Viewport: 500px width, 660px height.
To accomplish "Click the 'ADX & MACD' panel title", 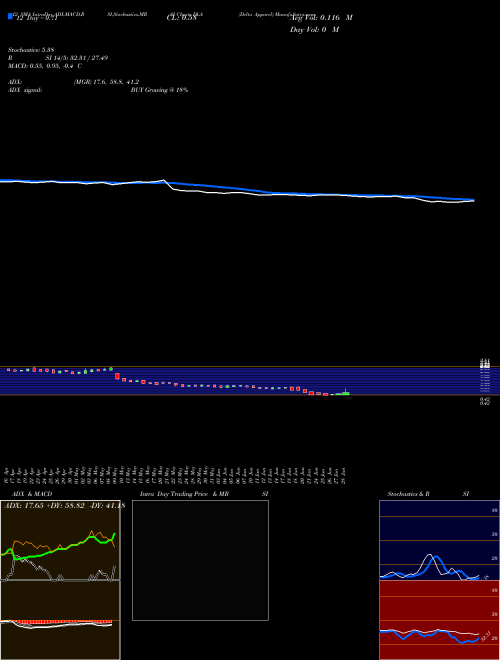I will point(32,494).
